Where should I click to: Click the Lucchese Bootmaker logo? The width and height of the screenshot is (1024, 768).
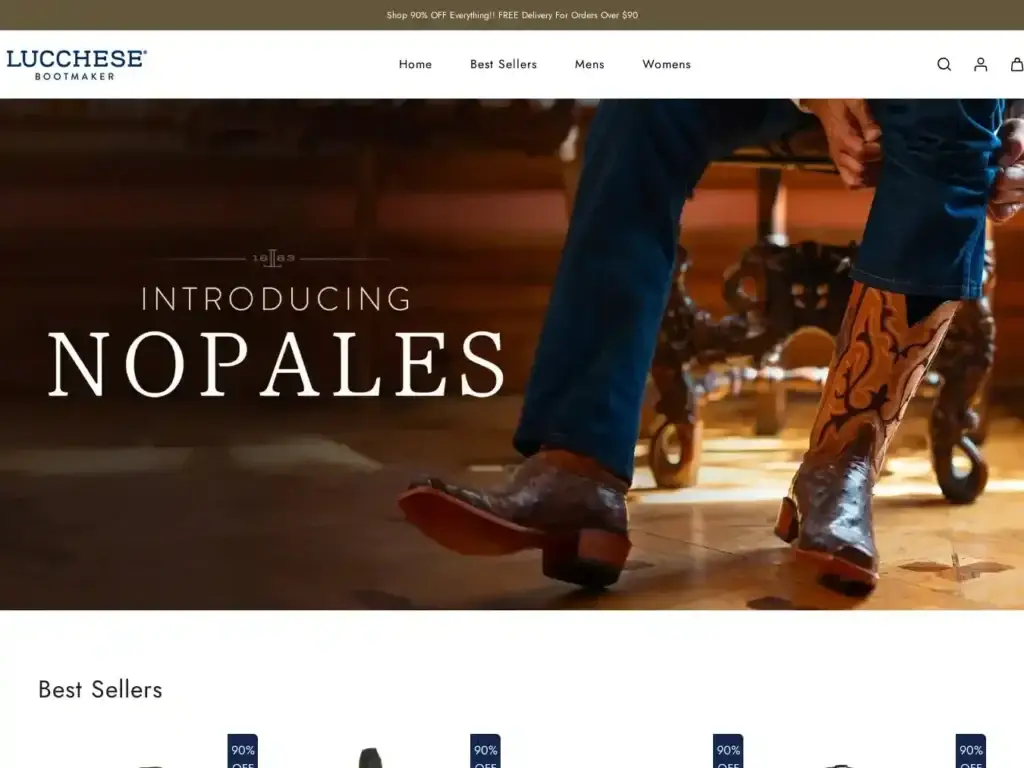(76, 65)
